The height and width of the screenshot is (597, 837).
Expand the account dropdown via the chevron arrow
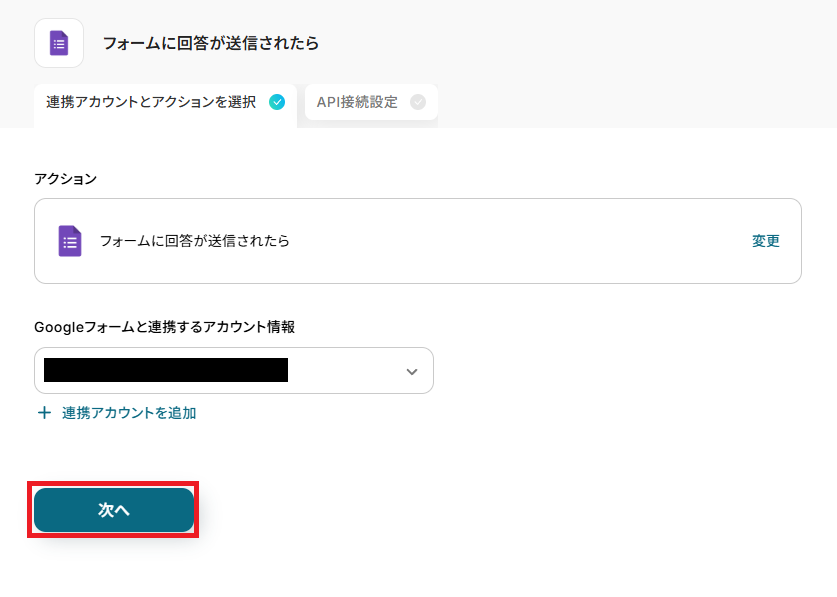coord(412,371)
